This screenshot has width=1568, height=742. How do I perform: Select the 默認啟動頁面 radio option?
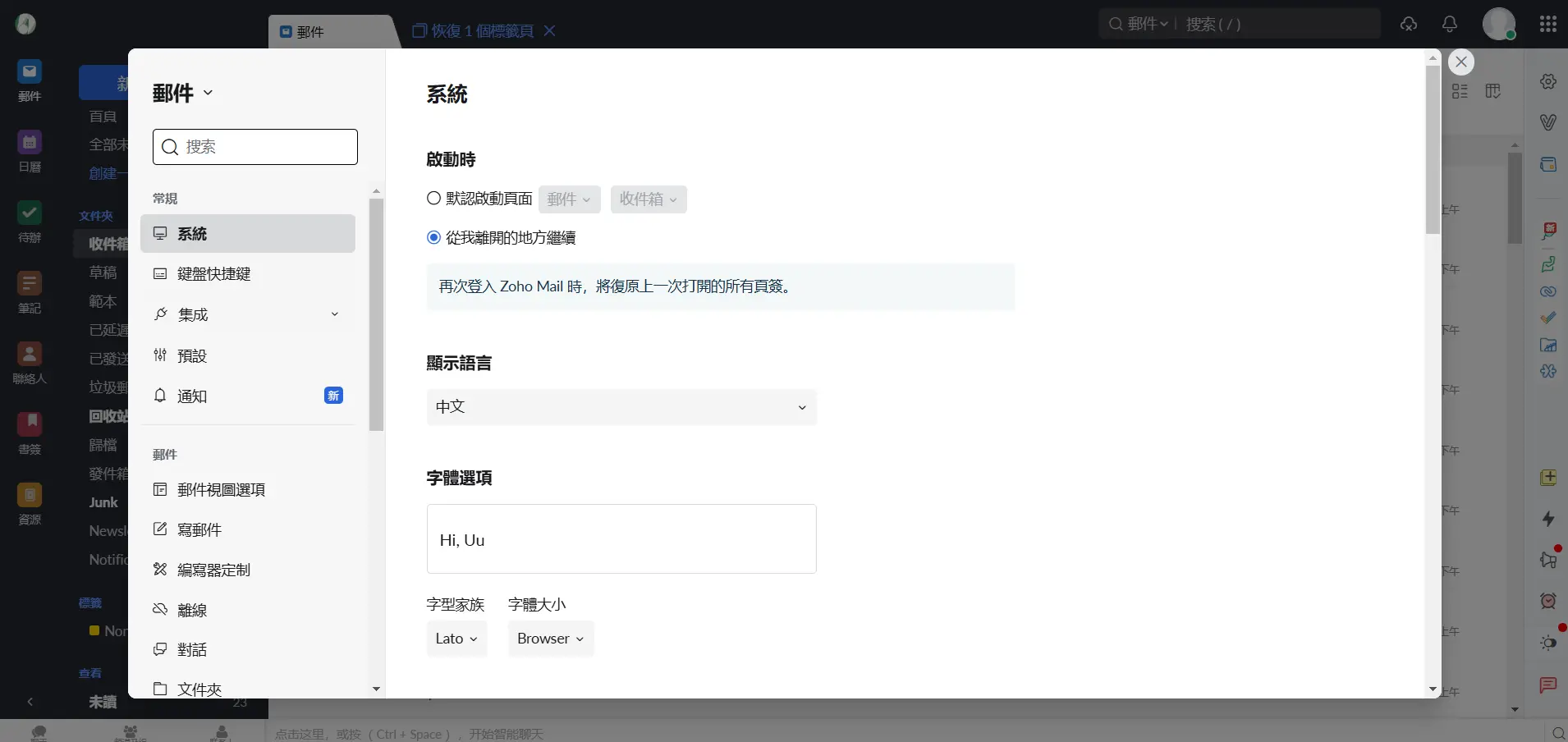point(433,199)
